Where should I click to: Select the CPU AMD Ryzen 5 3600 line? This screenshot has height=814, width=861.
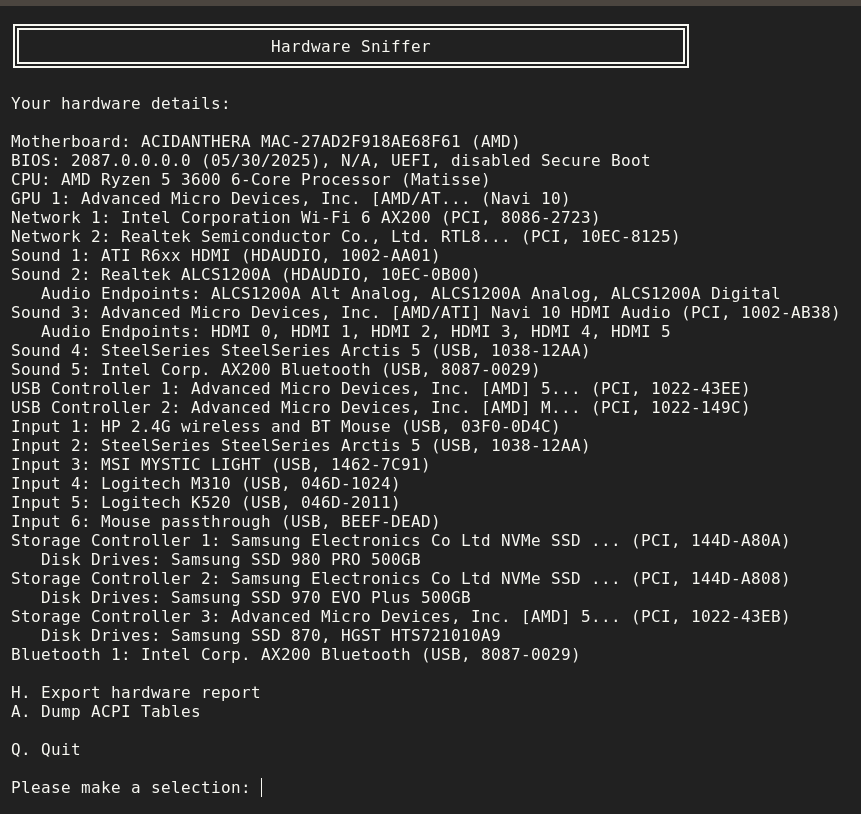pos(250,180)
